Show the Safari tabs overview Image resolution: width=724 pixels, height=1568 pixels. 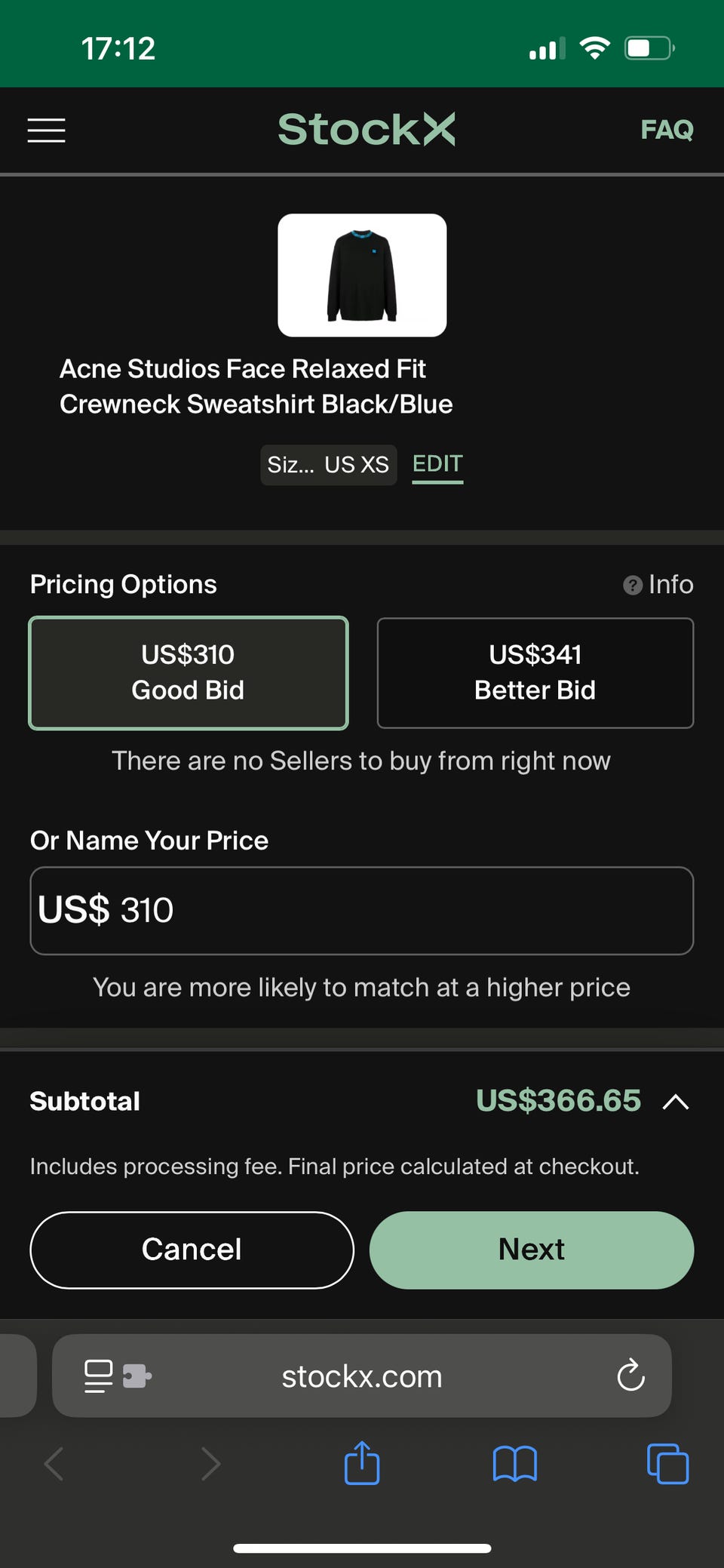pyautogui.click(x=667, y=1464)
